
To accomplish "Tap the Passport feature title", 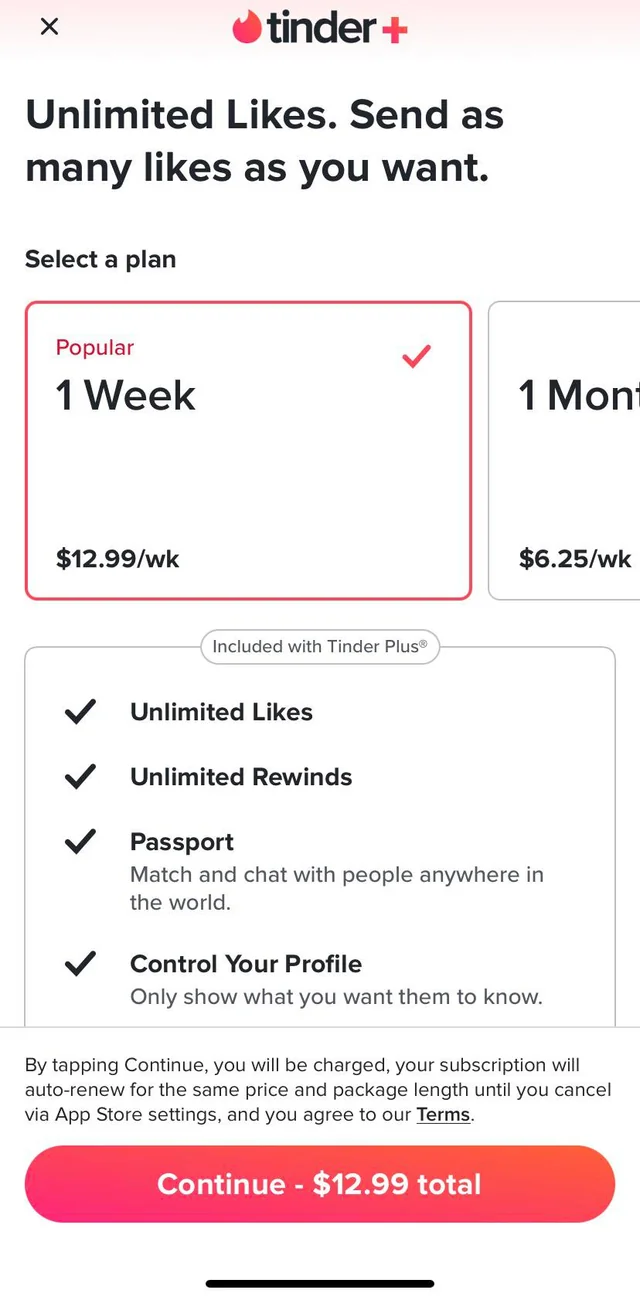I will (182, 842).
